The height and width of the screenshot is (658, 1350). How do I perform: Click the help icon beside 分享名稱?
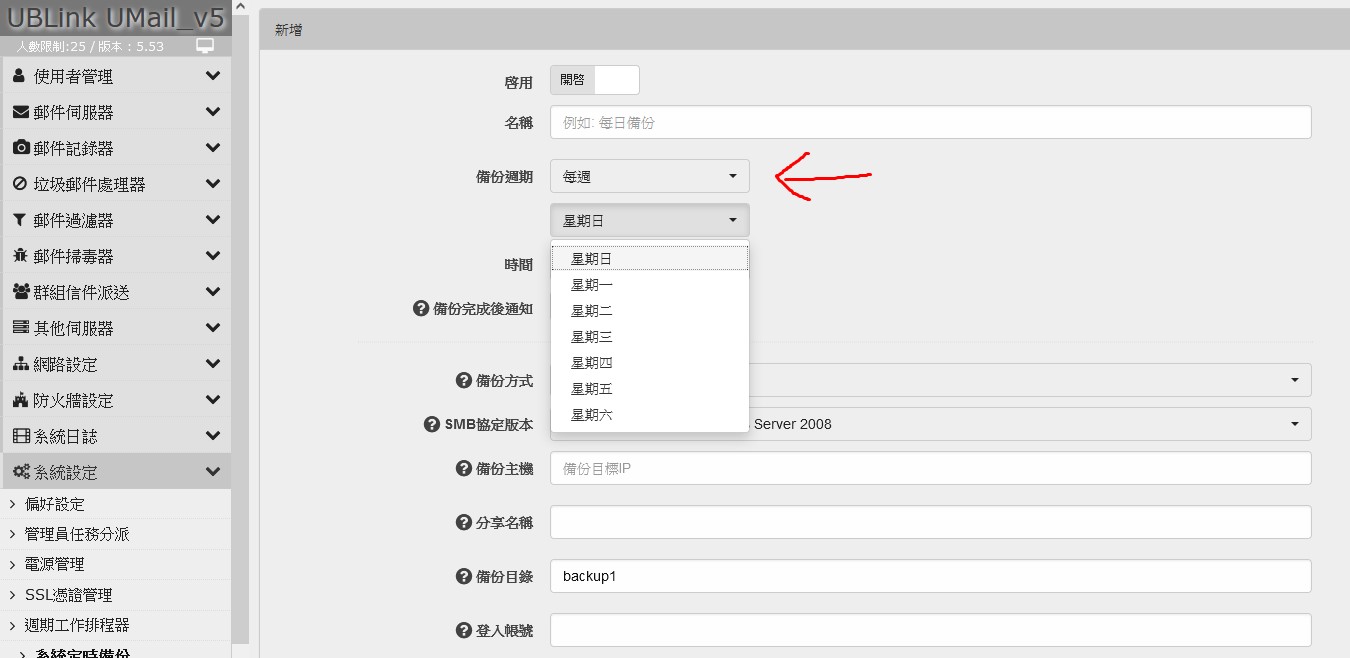point(463,522)
